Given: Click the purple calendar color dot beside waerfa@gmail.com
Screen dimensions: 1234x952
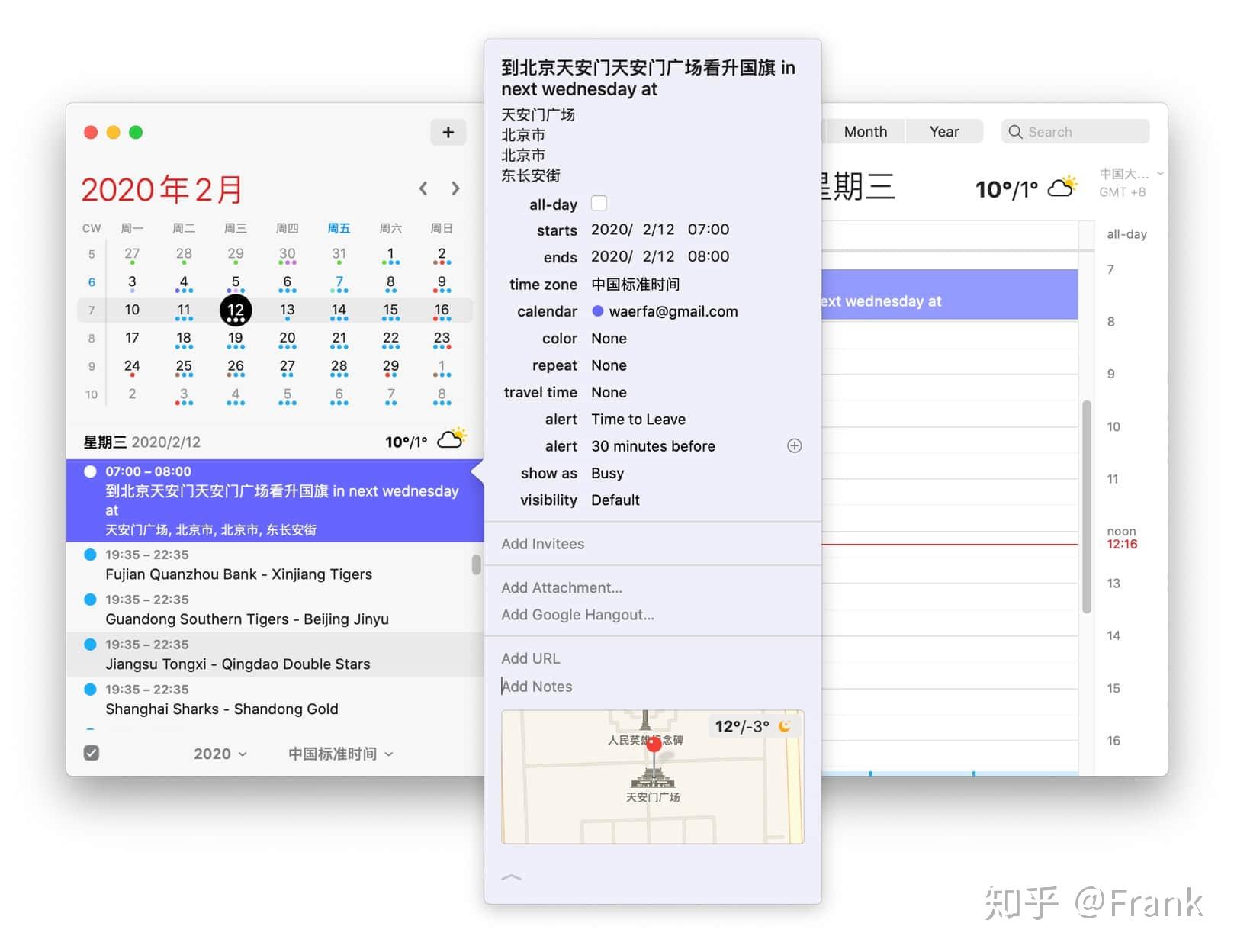Looking at the screenshot, I should click(x=598, y=311).
